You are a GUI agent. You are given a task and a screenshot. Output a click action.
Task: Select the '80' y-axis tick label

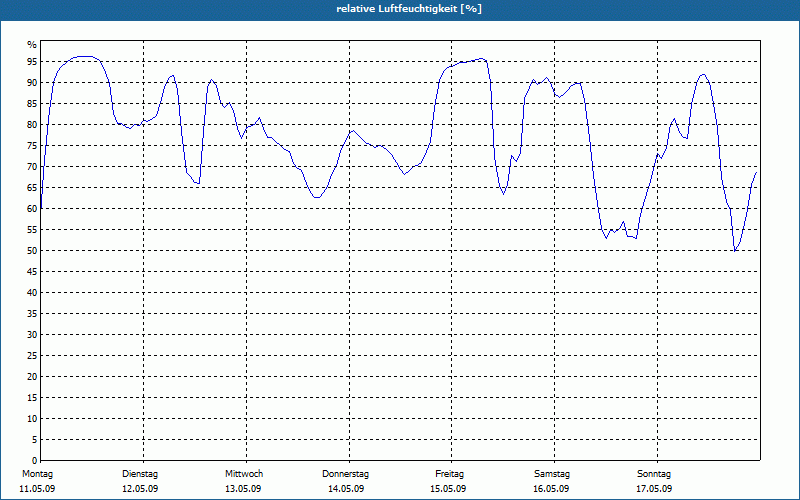(x=32, y=124)
